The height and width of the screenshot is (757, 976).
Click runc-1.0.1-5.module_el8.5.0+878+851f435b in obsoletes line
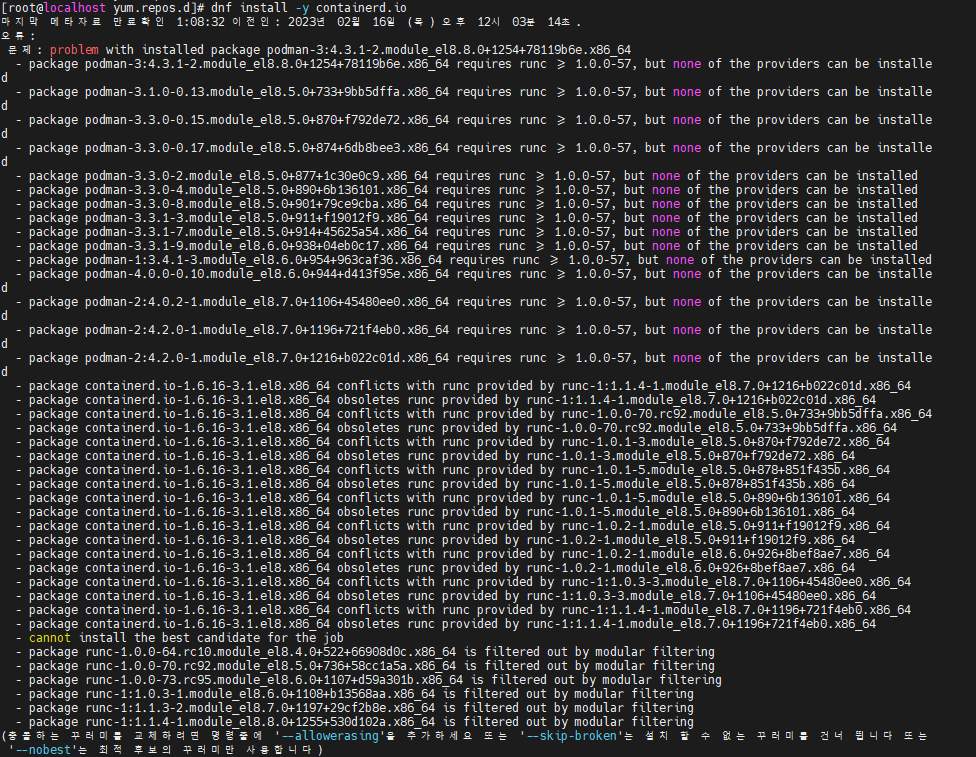click(666, 484)
